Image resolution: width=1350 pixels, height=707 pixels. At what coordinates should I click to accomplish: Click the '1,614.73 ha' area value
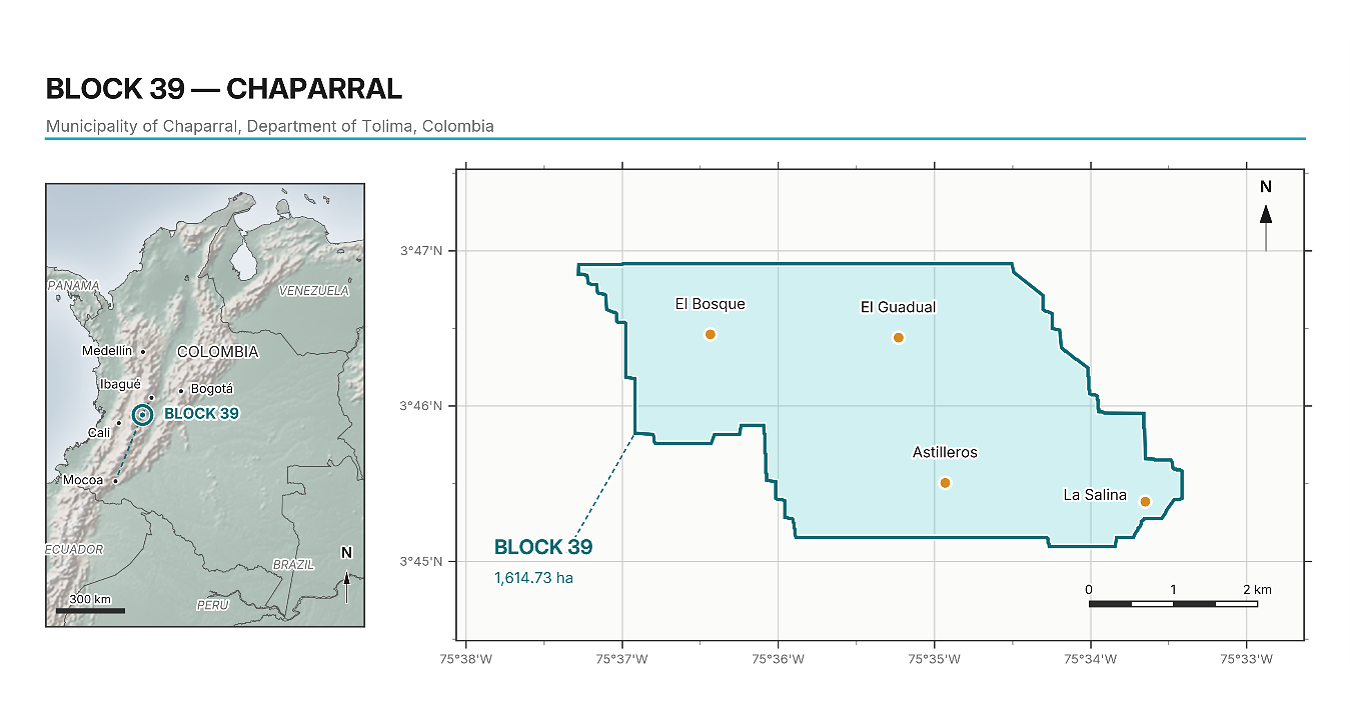coord(533,578)
